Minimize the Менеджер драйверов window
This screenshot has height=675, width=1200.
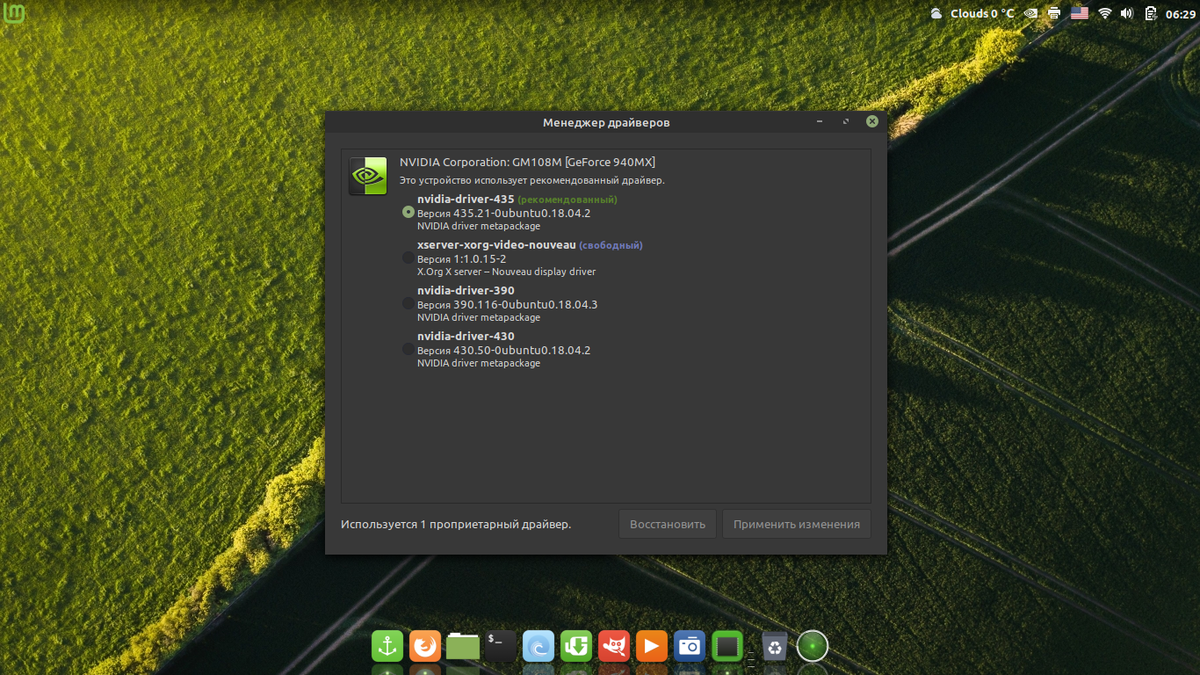(x=819, y=121)
